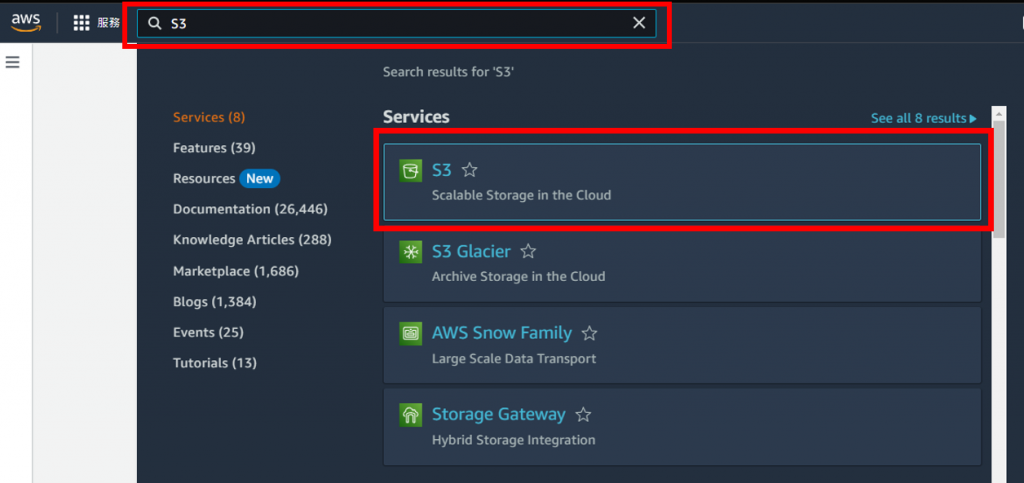1024x483 pixels.
Task: Click the AWS Snow Family icon
Action: 409,334
